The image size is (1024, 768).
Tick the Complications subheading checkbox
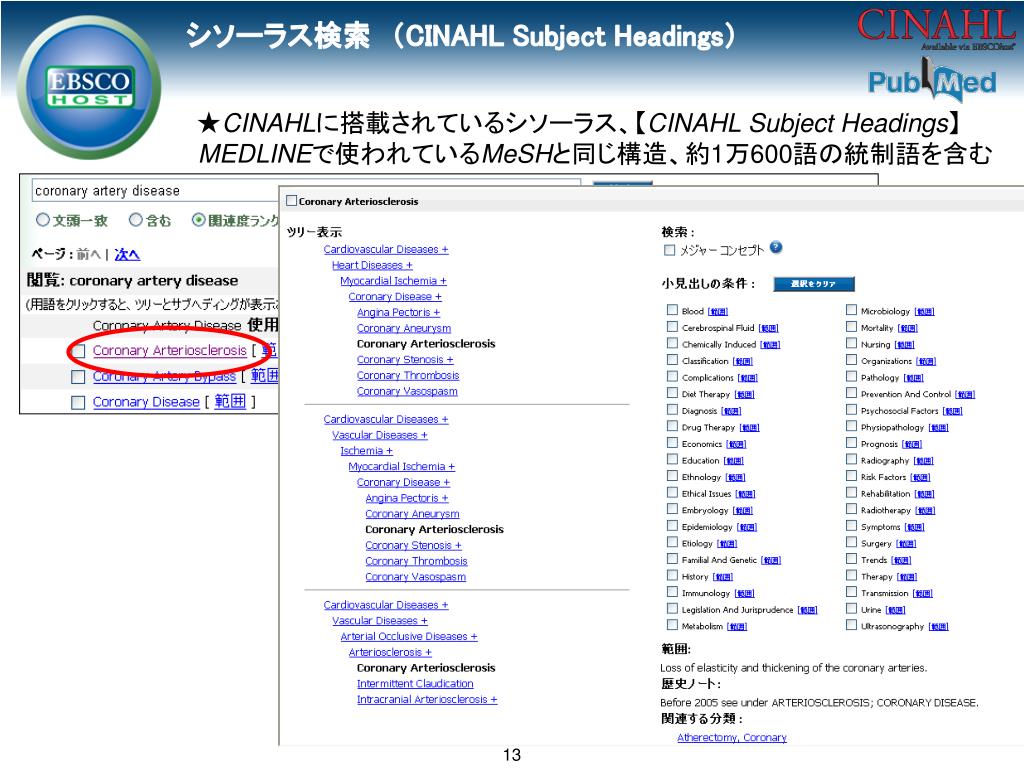point(672,376)
